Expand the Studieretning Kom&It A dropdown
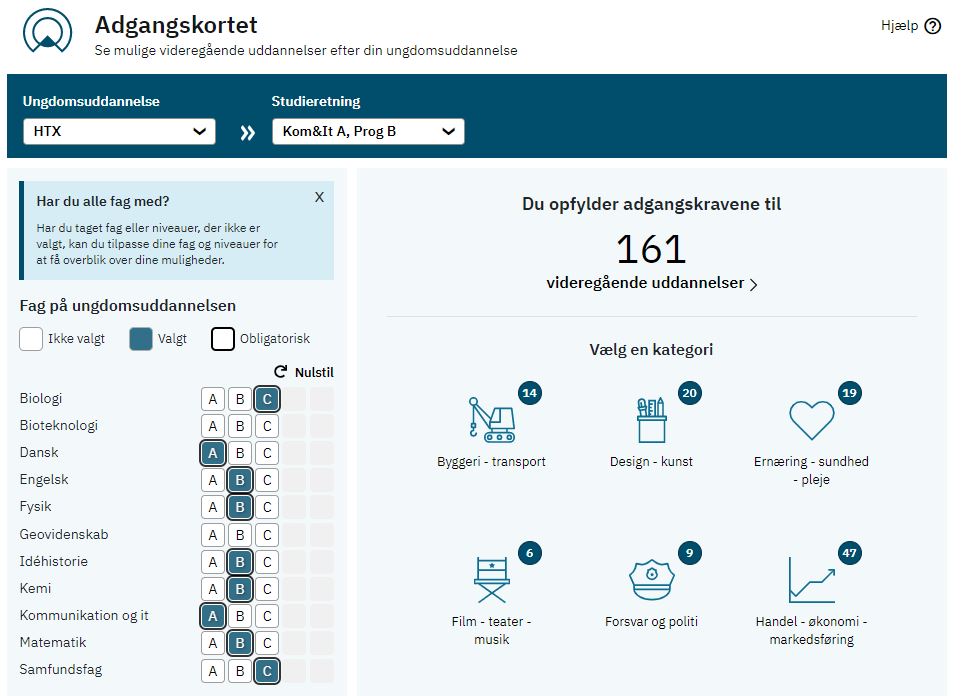This screenshot has width=965, height=696. click(368, 131)
